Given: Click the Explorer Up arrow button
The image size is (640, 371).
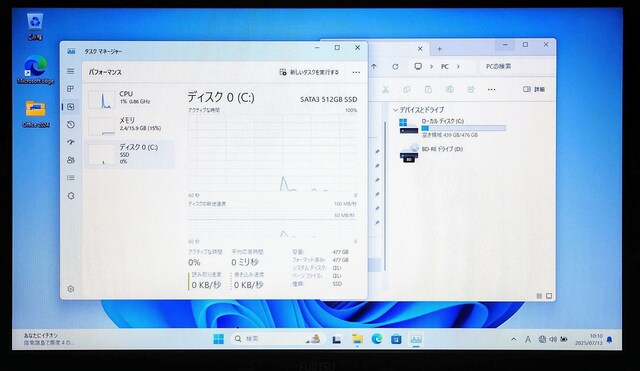Looking at the screenshot, I should (374, 66).
